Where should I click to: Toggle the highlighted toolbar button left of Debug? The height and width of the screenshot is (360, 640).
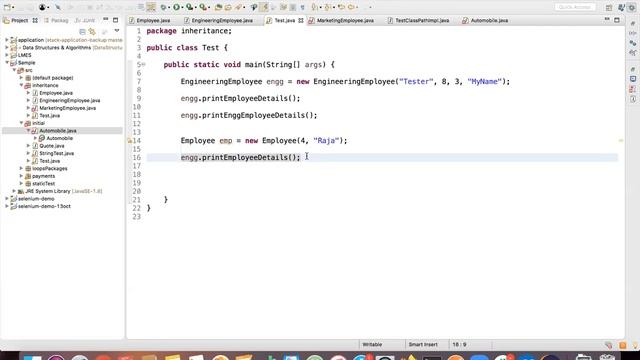coord(151,7)
